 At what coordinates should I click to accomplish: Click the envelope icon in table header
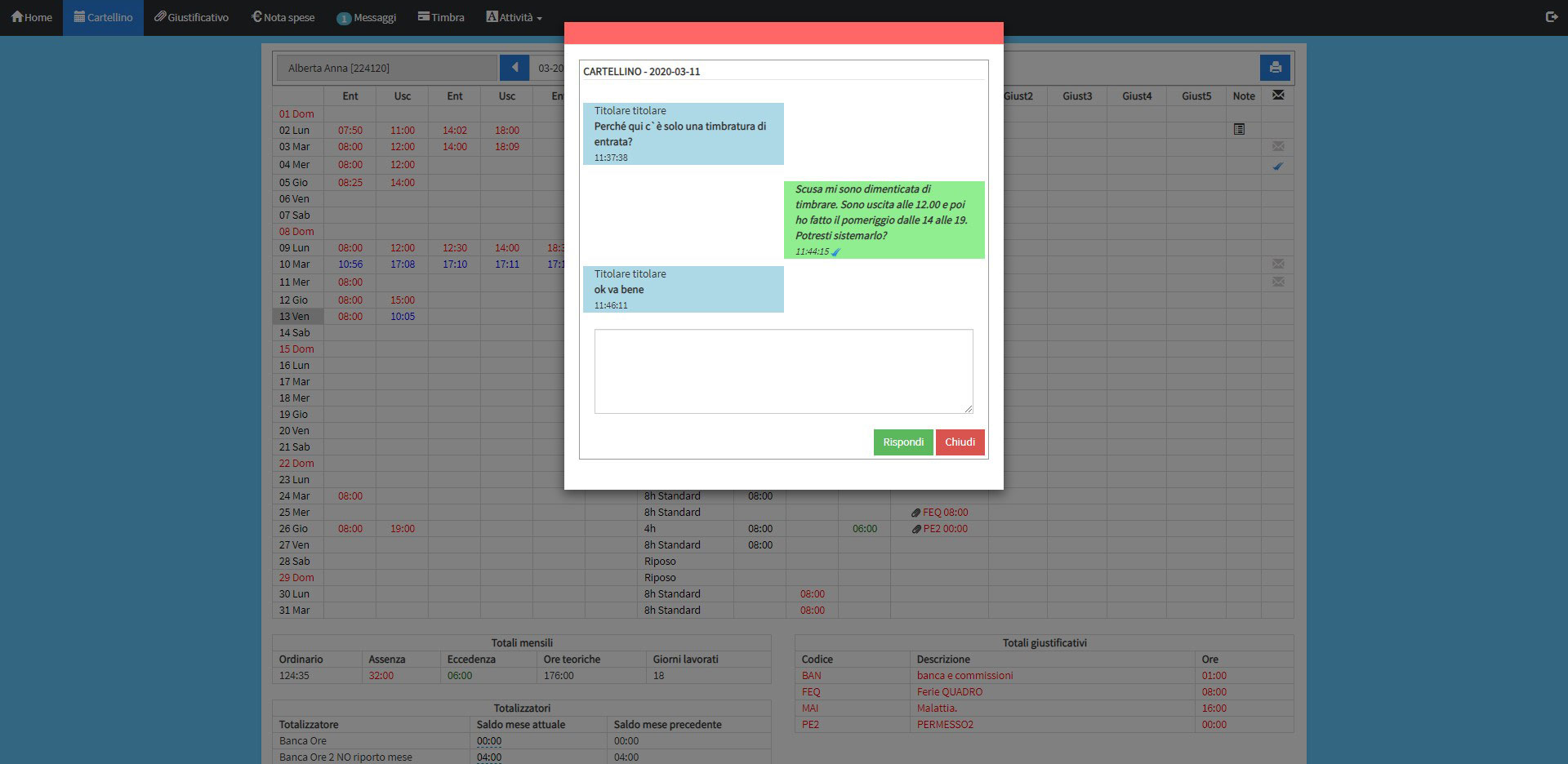(x=1278, y=95)
